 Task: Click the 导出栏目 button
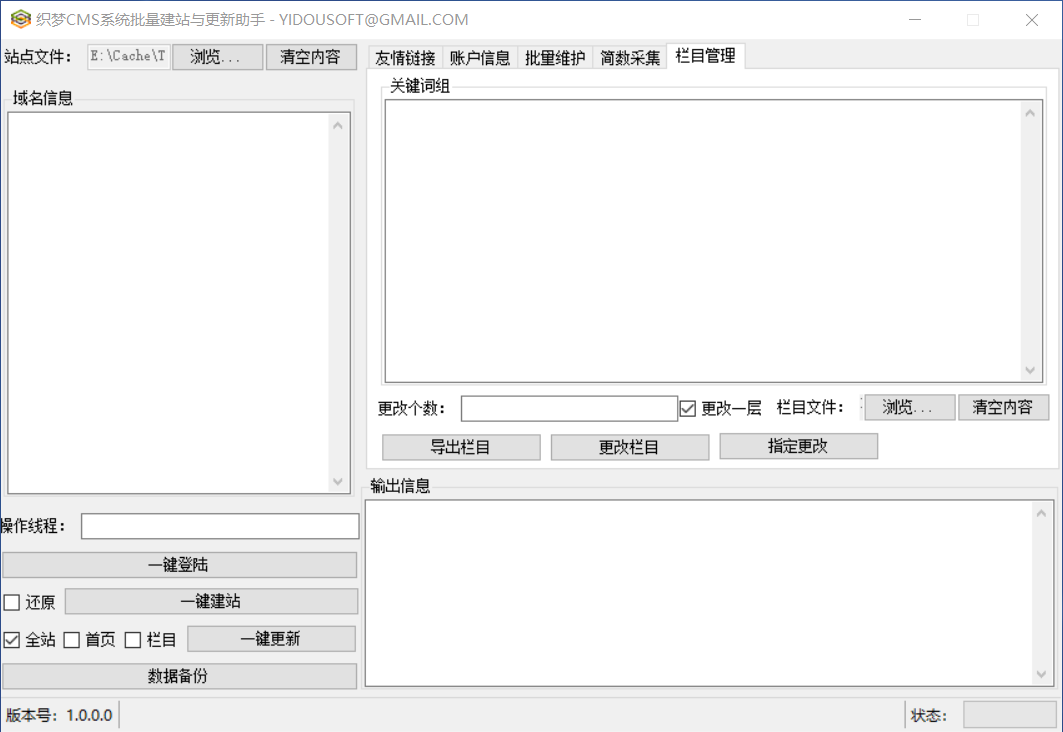point(461,447)
